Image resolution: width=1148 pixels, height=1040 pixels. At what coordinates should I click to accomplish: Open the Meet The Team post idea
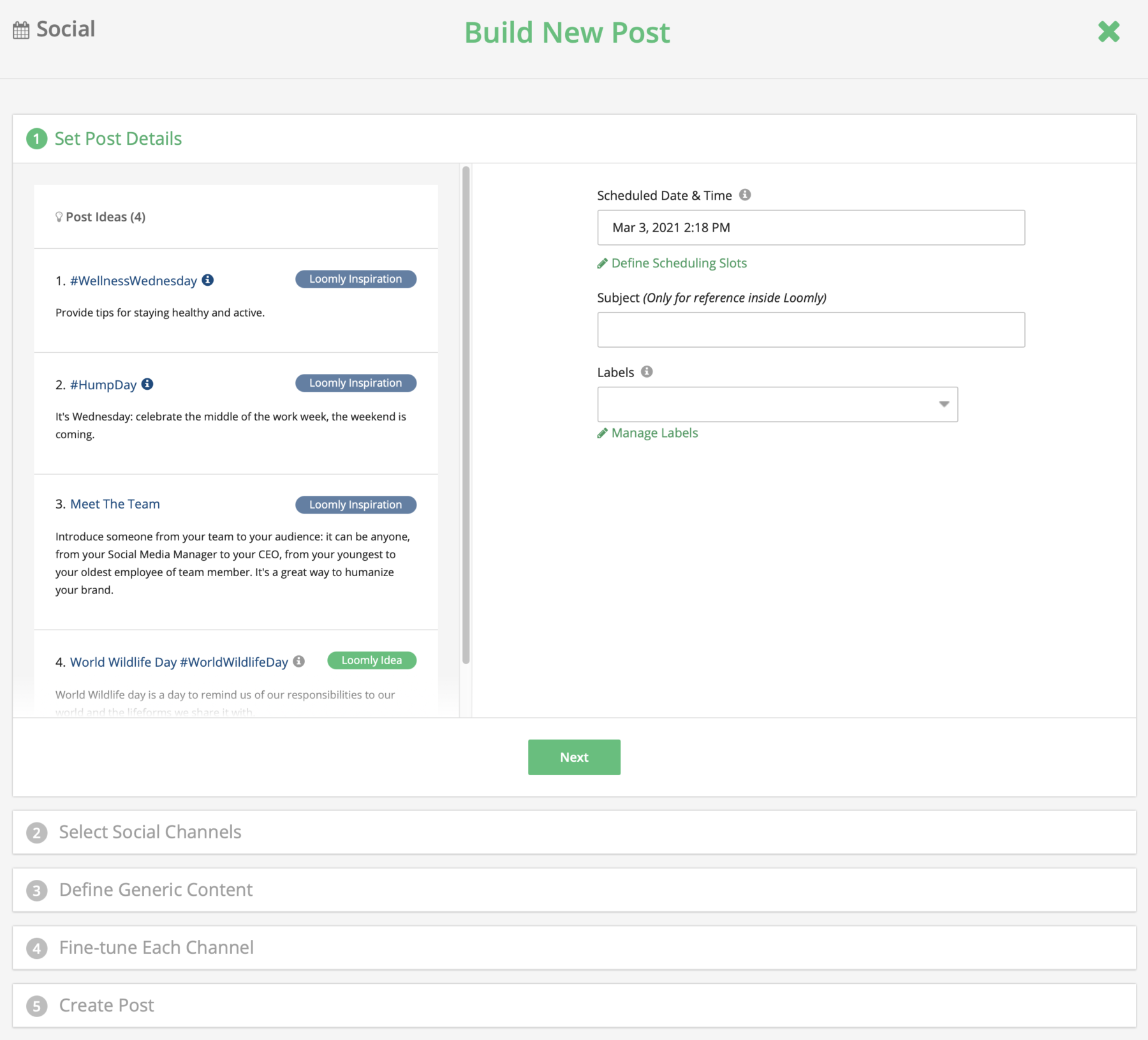[x=114, y=503]
